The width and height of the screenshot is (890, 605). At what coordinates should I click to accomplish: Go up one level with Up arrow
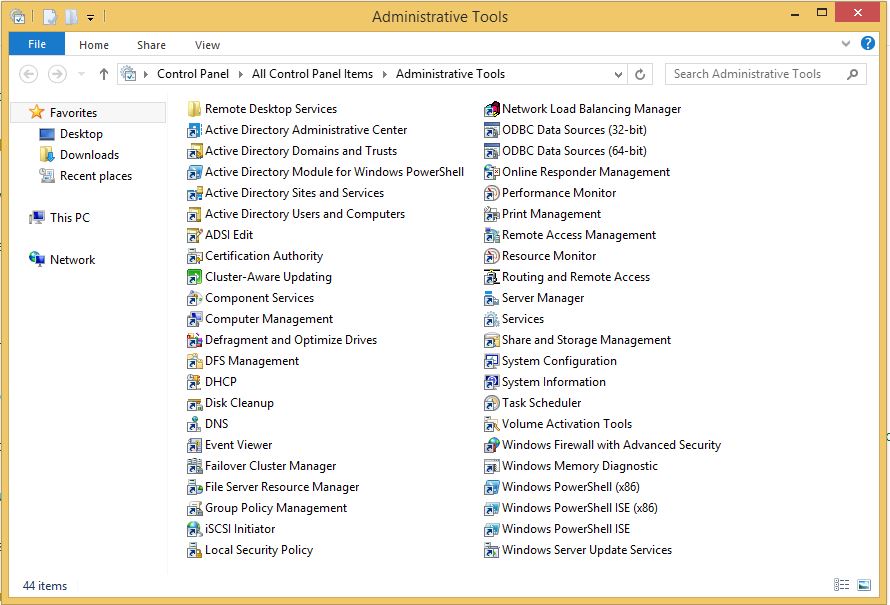tap(104, 74)
